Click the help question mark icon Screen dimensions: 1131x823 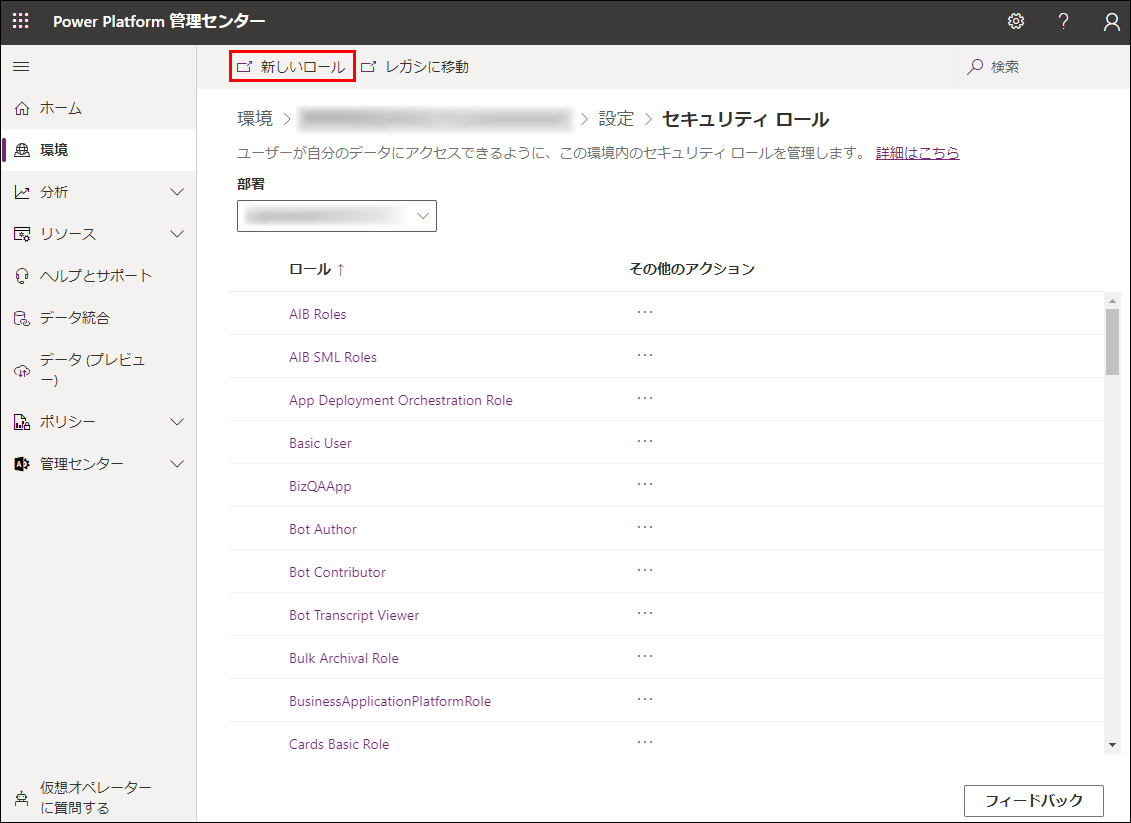(1063, 21)
